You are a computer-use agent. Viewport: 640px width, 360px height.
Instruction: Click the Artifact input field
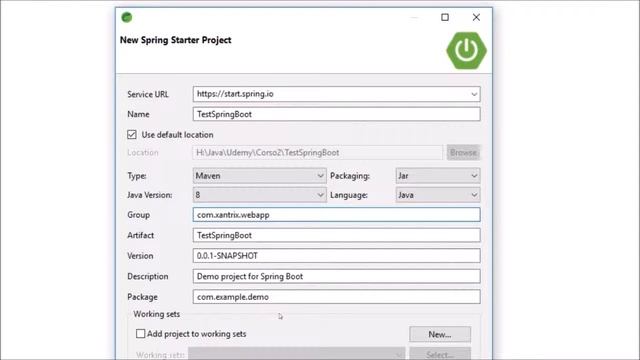(x=336, y=236)
